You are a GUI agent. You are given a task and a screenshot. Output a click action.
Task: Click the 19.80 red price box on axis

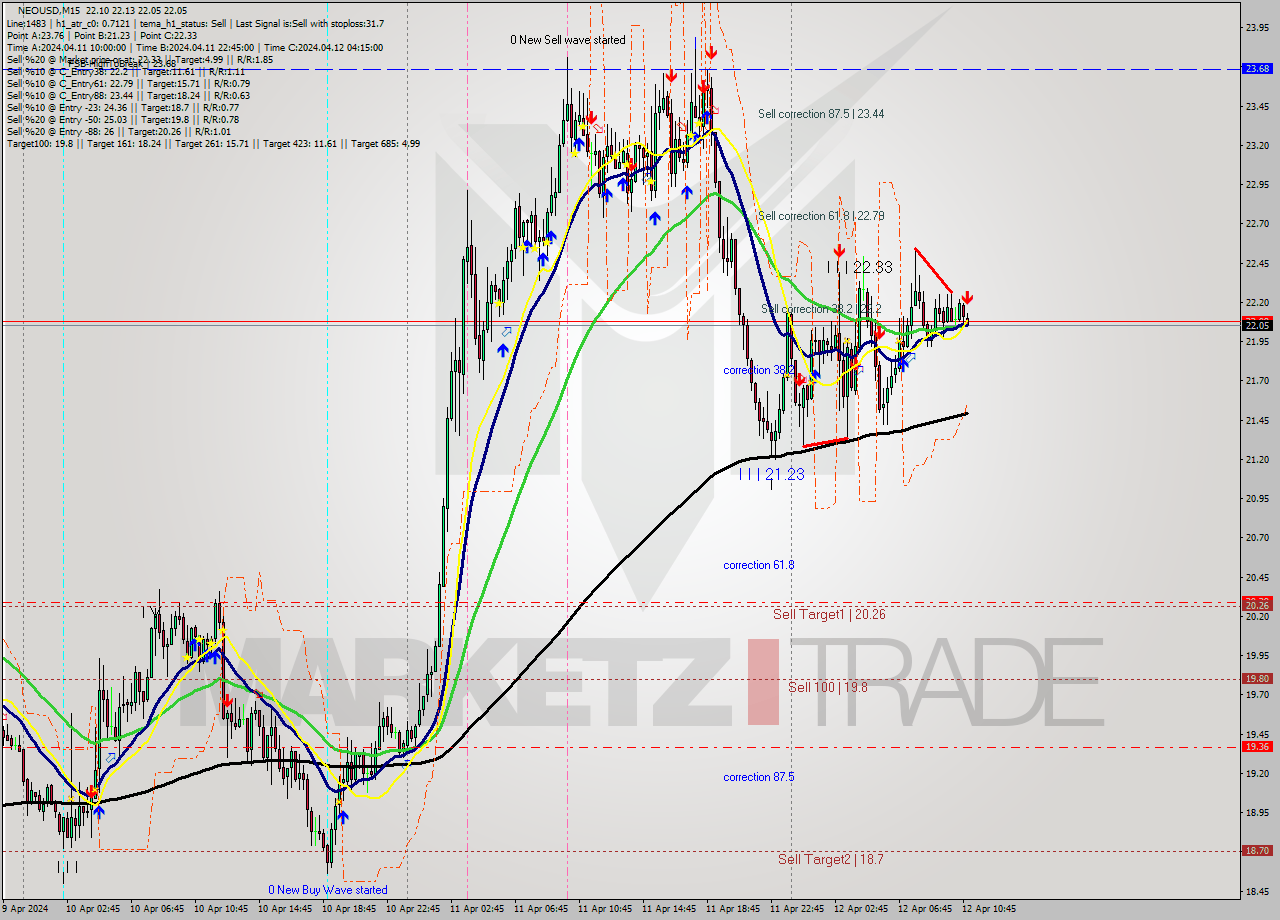click(1257, 678)
